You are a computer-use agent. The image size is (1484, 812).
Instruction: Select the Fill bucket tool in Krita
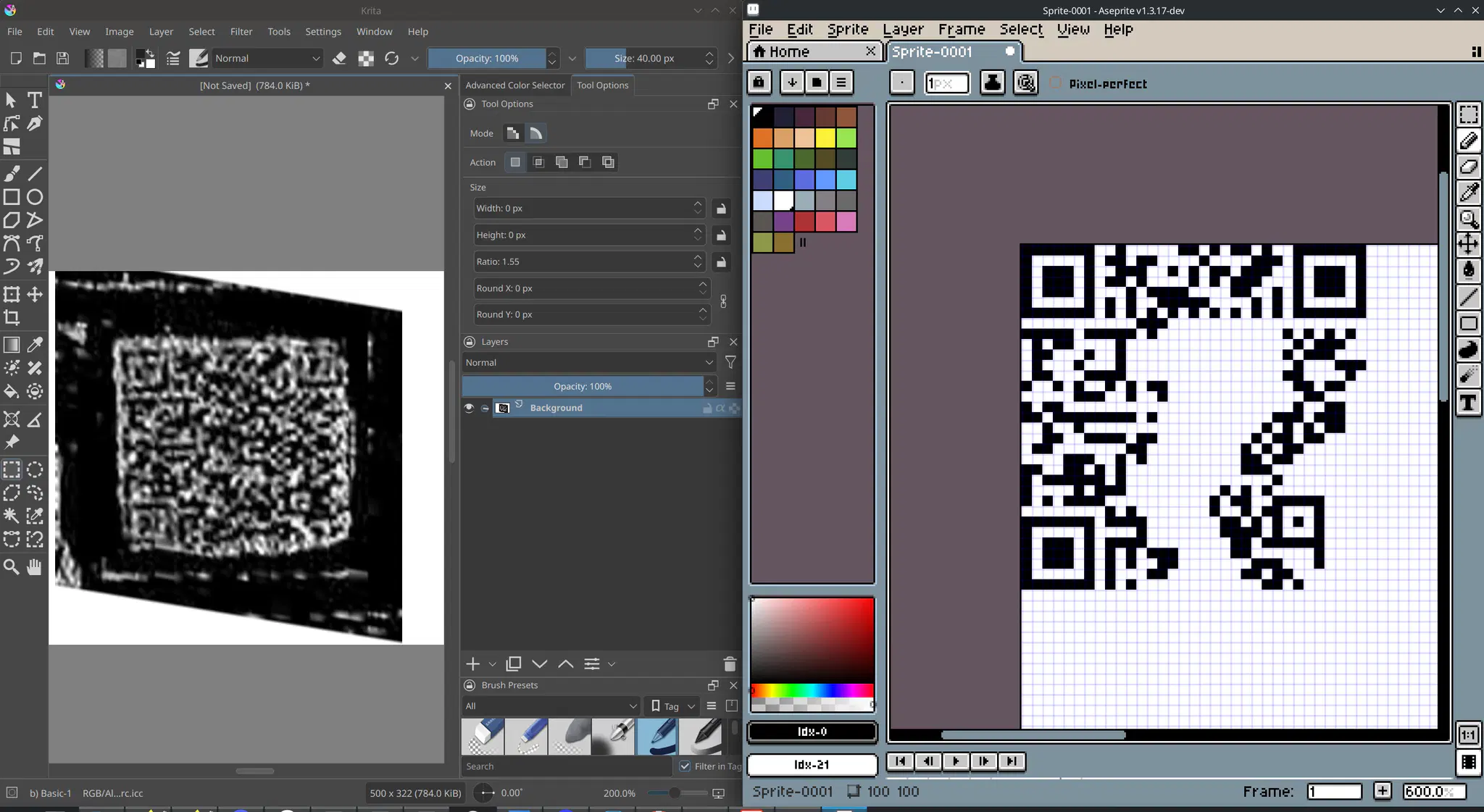(12, 392)
